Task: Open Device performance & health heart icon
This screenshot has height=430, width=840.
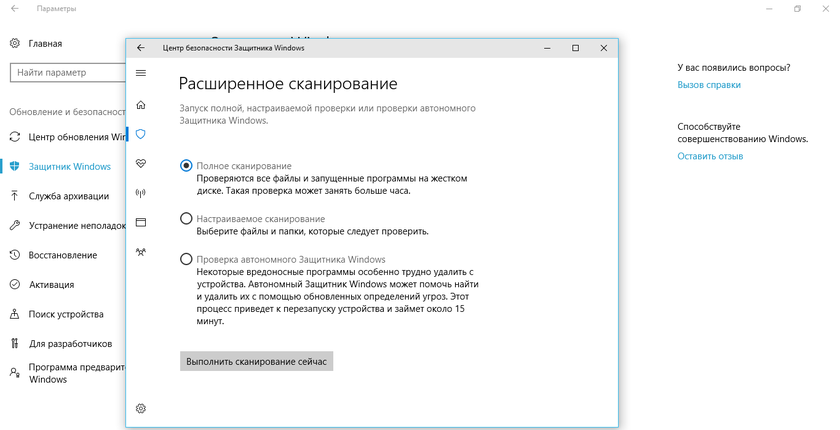Action: click(141, 163)
